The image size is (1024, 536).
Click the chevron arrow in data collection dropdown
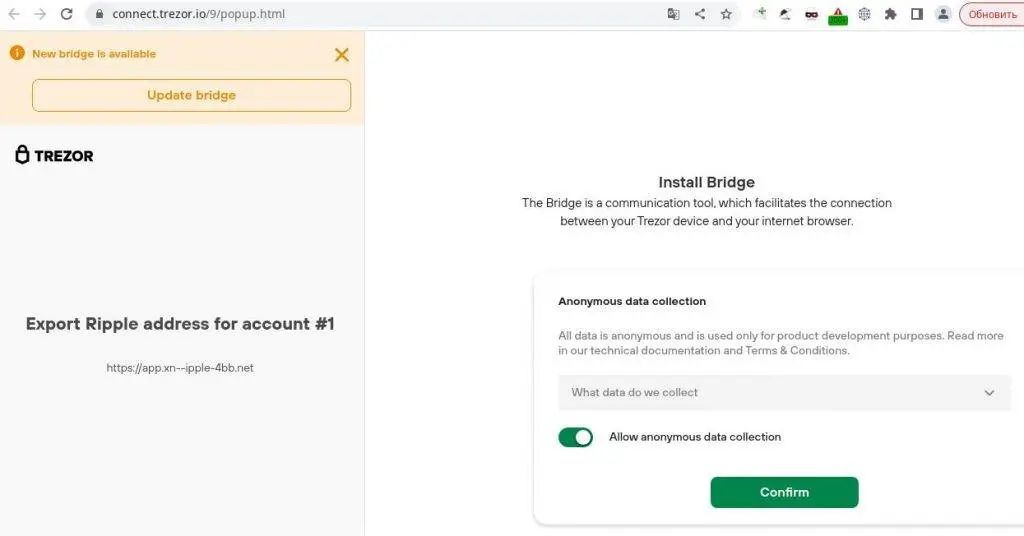[990, 393]
